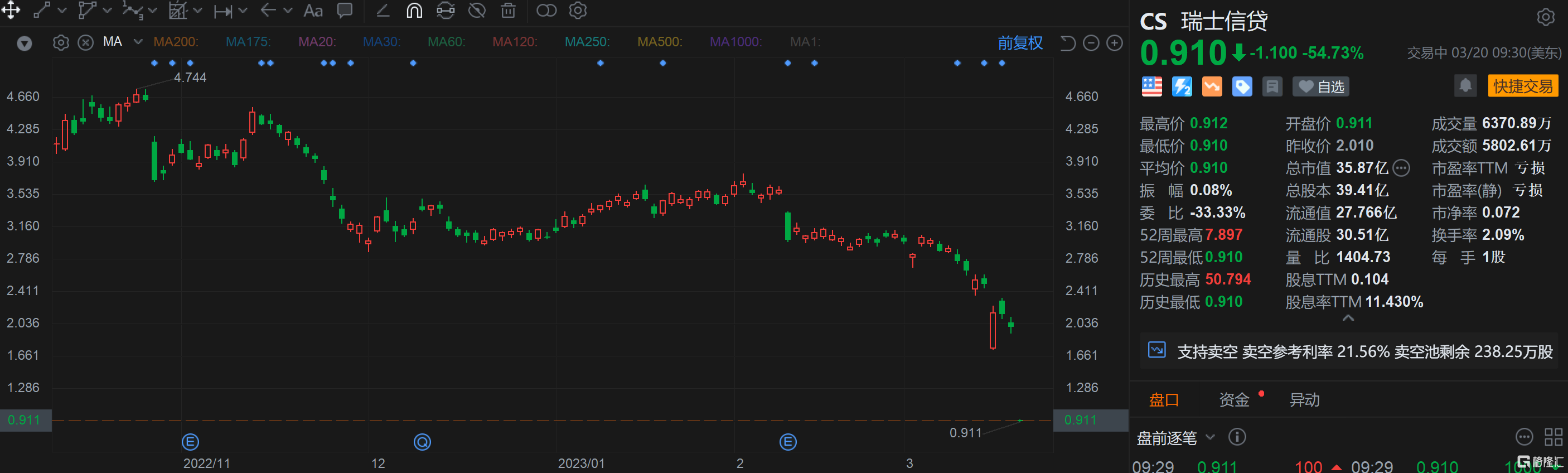Open the MA indicator type dropdown

(138, 42)
